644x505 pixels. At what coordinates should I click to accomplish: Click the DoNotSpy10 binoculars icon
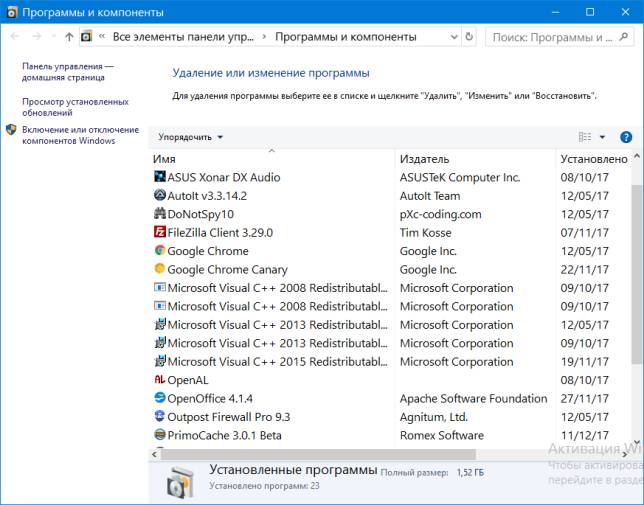159,213
